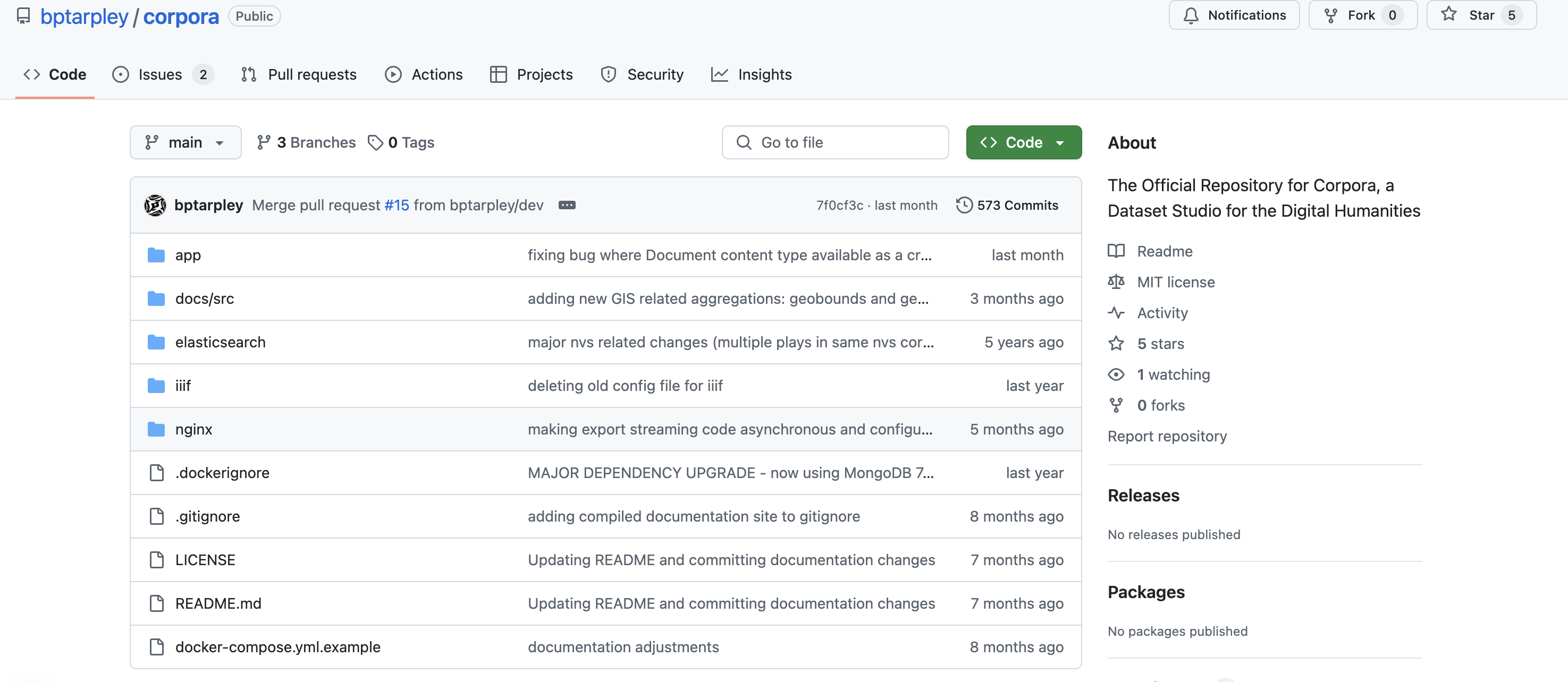This screenshot has width=1568, height=682.
Task: Open the app folder icon
Action: point(156,255)
